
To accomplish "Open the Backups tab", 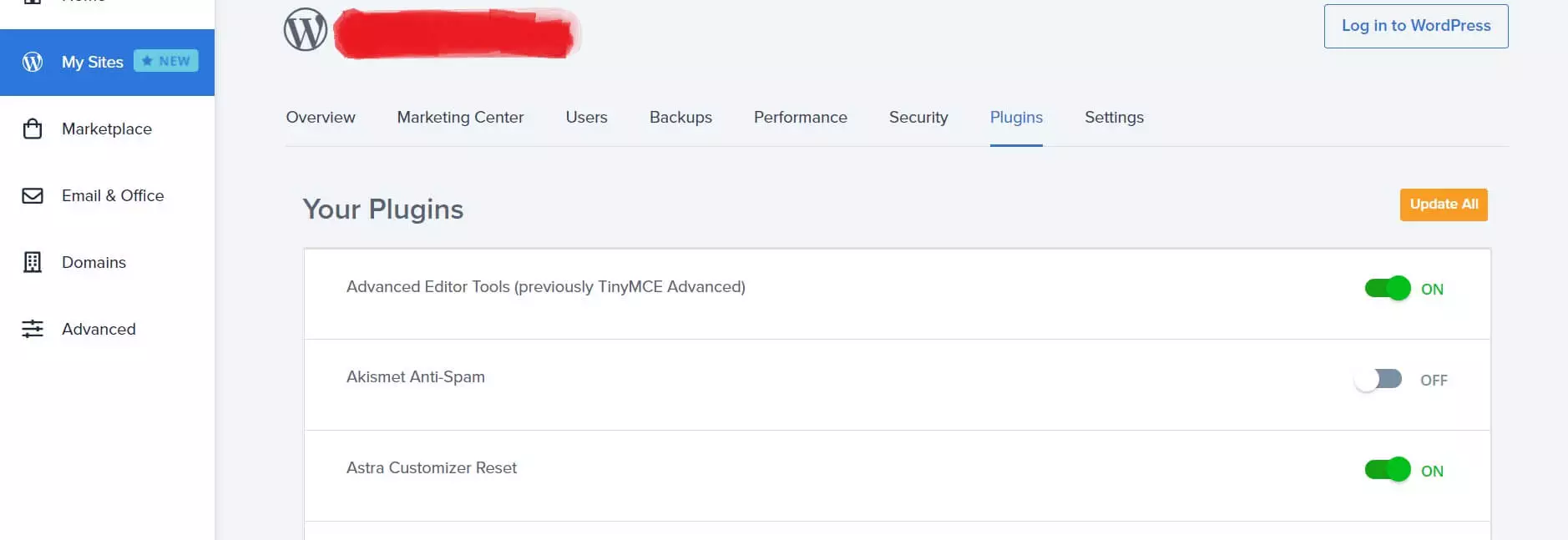I will pos(680,118).
